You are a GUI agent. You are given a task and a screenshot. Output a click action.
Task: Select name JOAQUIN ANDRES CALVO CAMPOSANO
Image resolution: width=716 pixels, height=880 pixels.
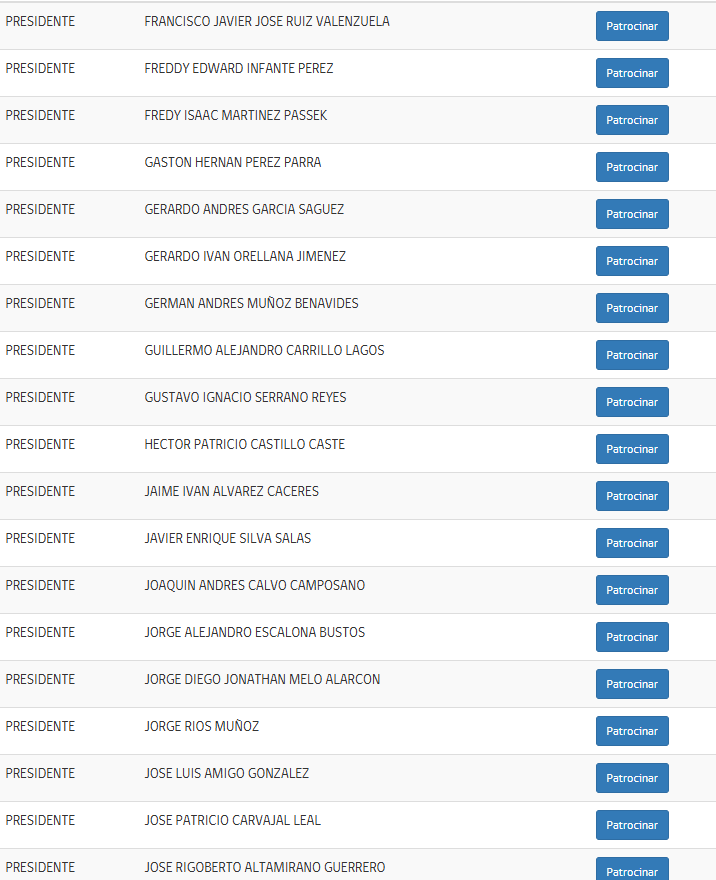click(255, 585)
